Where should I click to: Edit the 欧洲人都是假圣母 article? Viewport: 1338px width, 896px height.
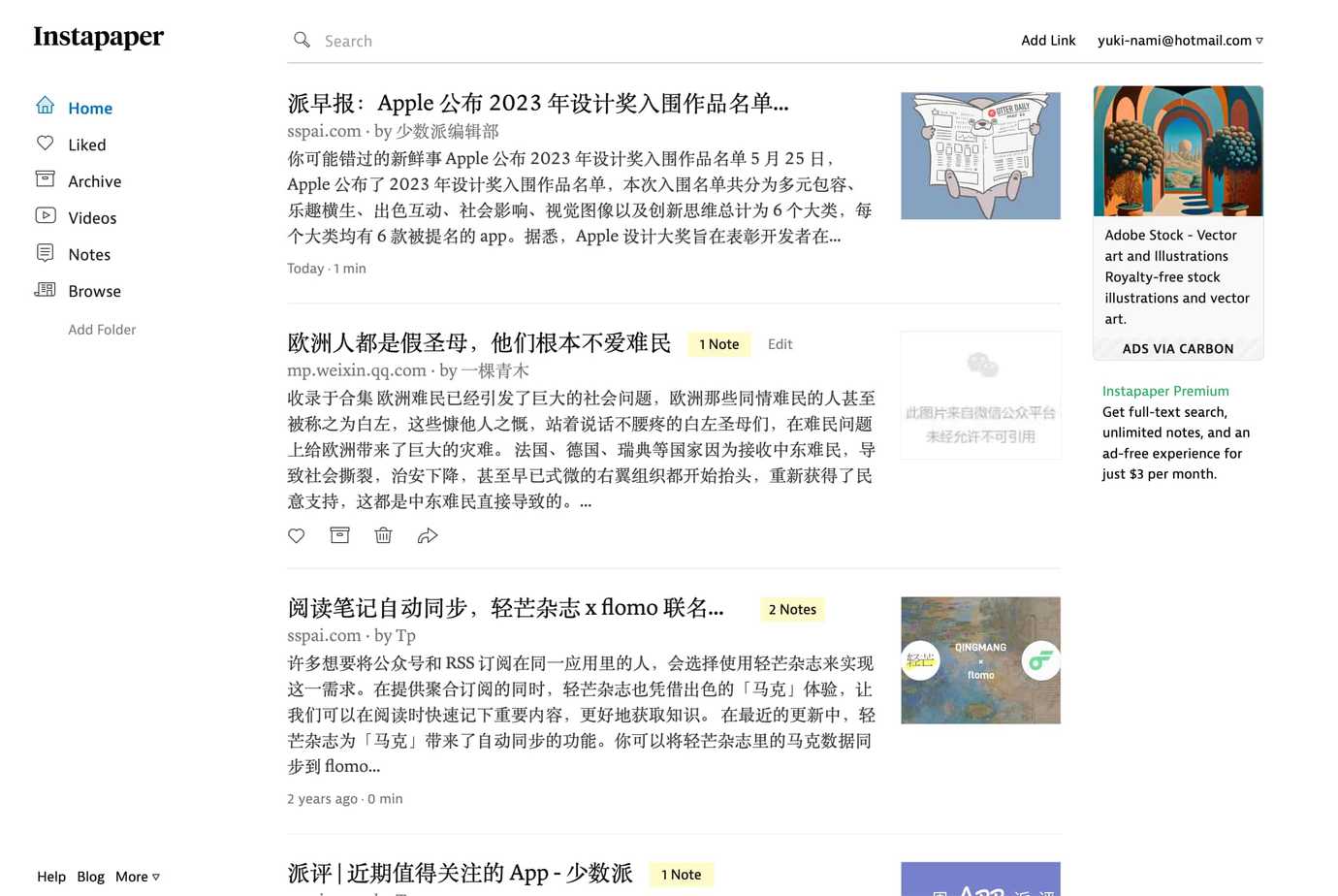(780, 344)
